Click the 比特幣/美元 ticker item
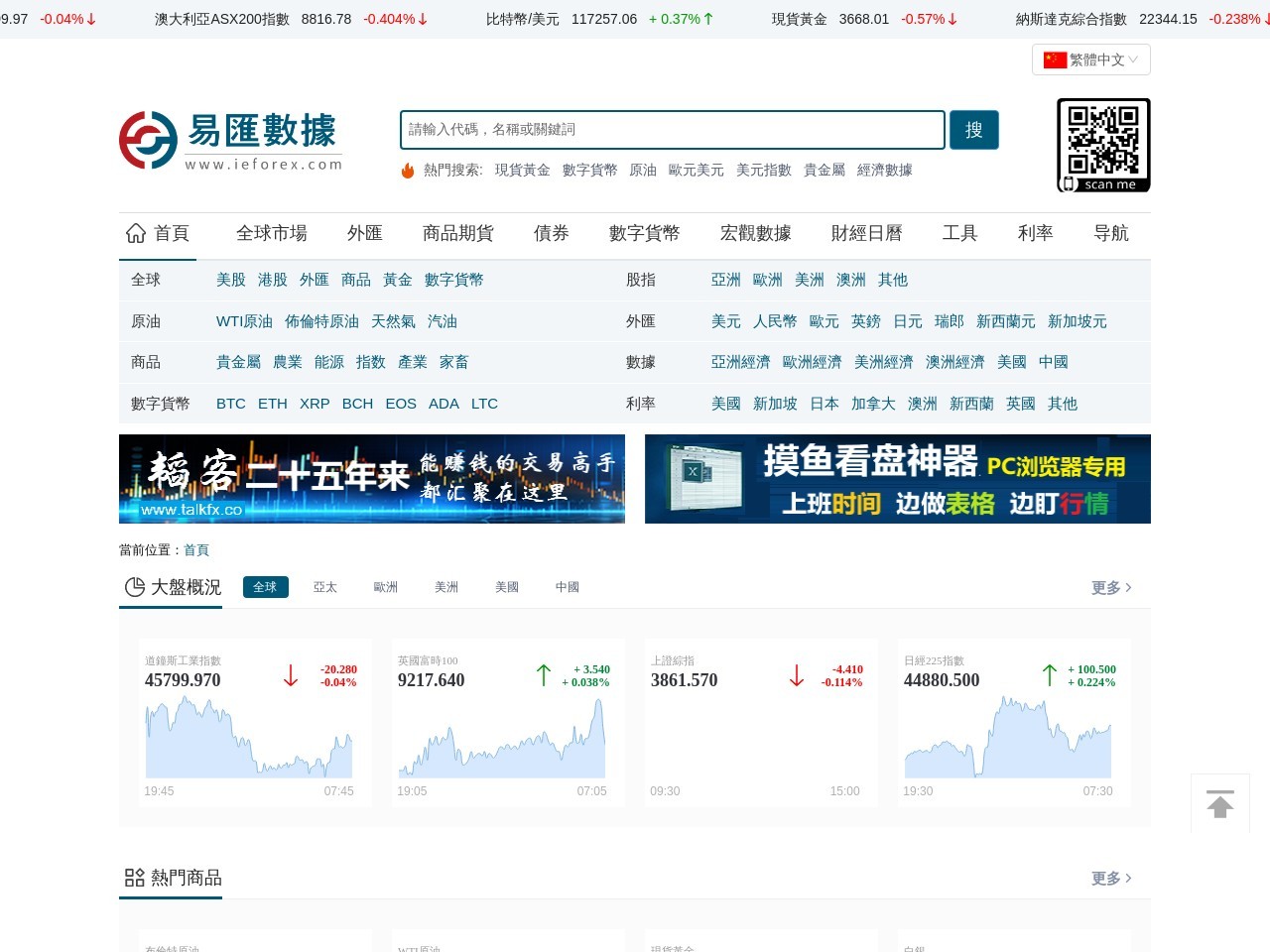 click(x=599, y=19)
